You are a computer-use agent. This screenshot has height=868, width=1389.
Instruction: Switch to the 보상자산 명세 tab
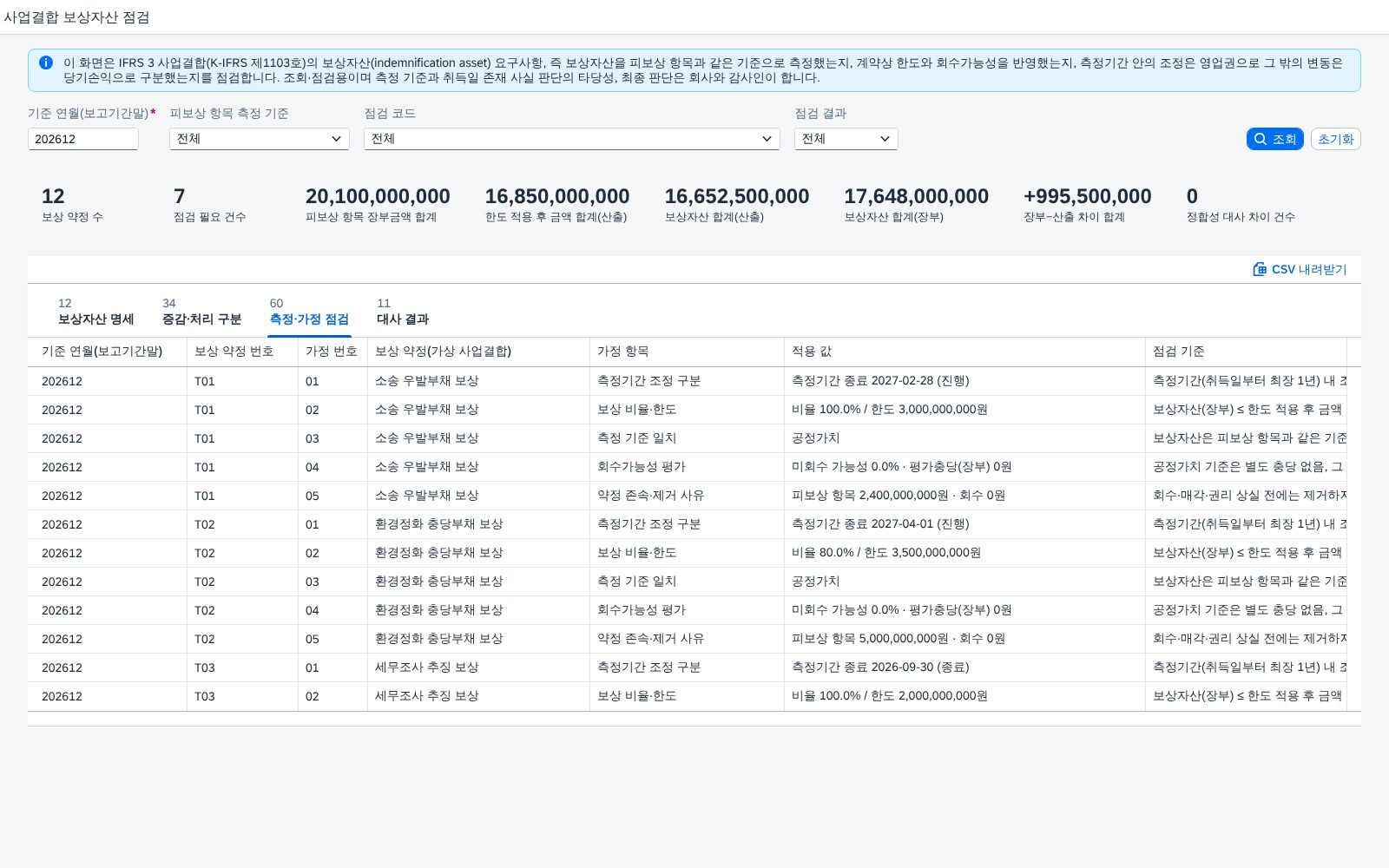95,312
